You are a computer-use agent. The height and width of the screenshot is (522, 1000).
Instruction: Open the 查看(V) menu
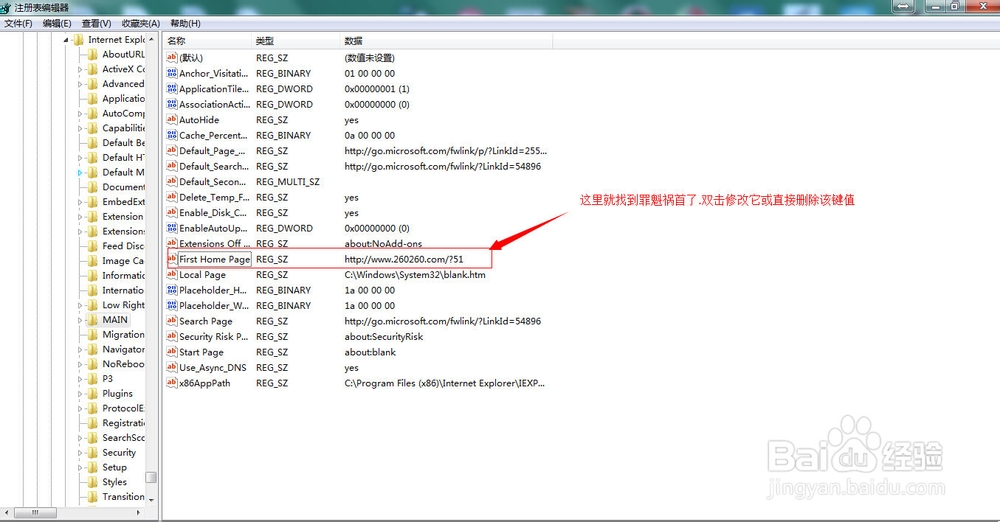tap(96, 24)
